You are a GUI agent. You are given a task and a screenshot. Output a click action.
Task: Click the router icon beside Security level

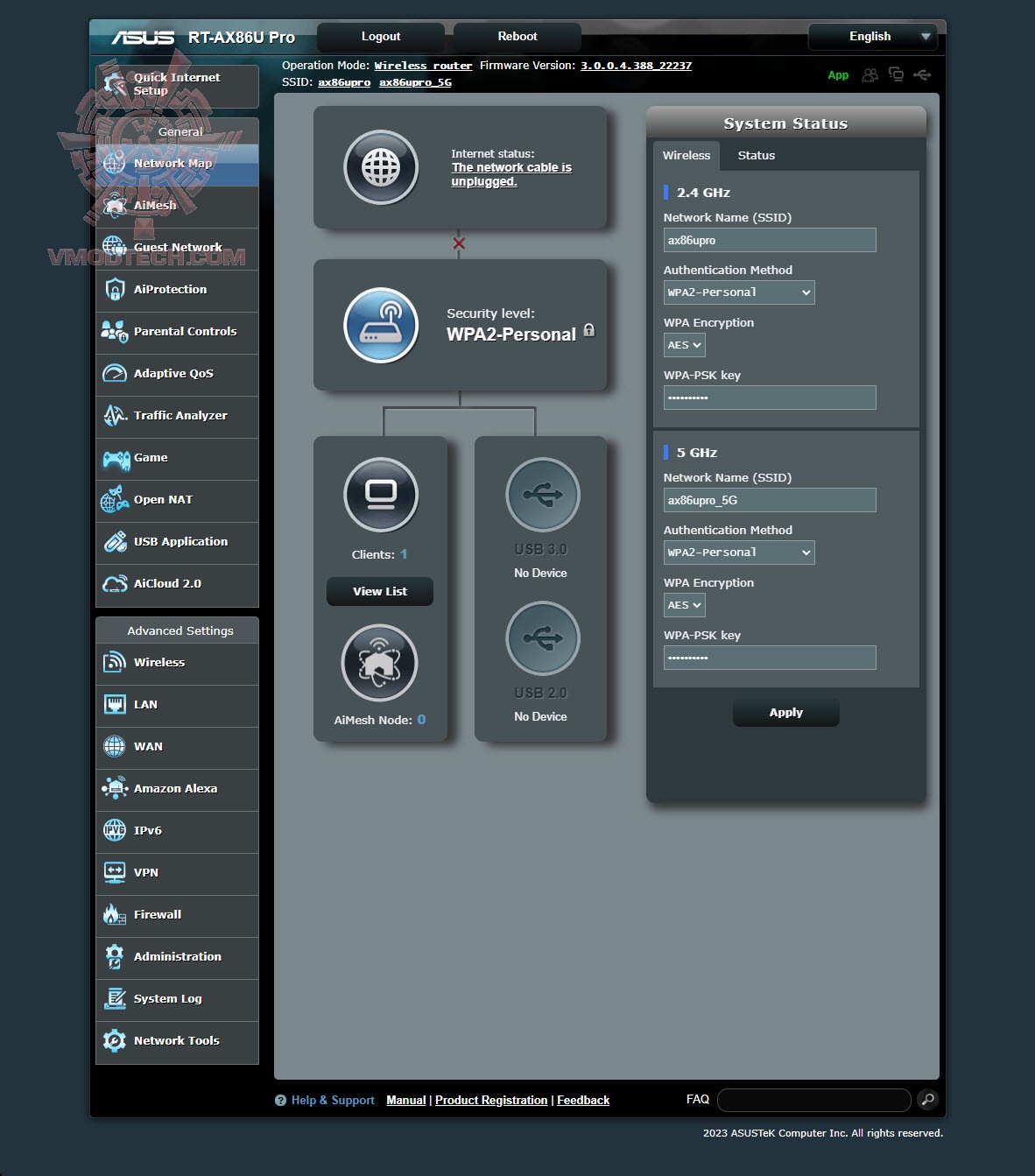[x=381, y=325]
